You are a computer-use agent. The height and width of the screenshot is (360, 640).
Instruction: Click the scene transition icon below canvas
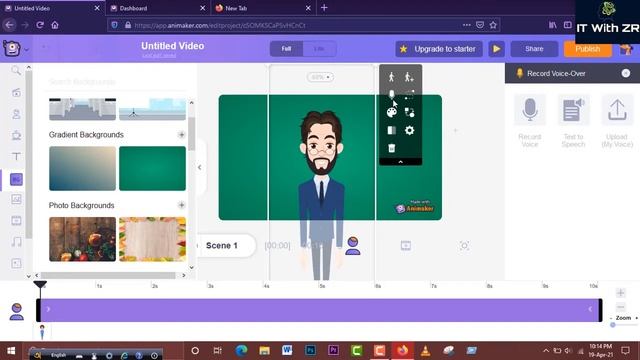(406, 245)
